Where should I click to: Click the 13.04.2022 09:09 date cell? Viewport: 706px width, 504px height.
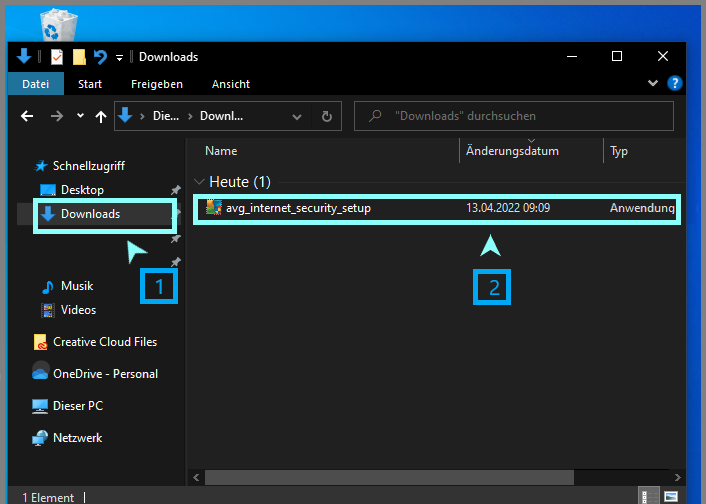point(508,208)
